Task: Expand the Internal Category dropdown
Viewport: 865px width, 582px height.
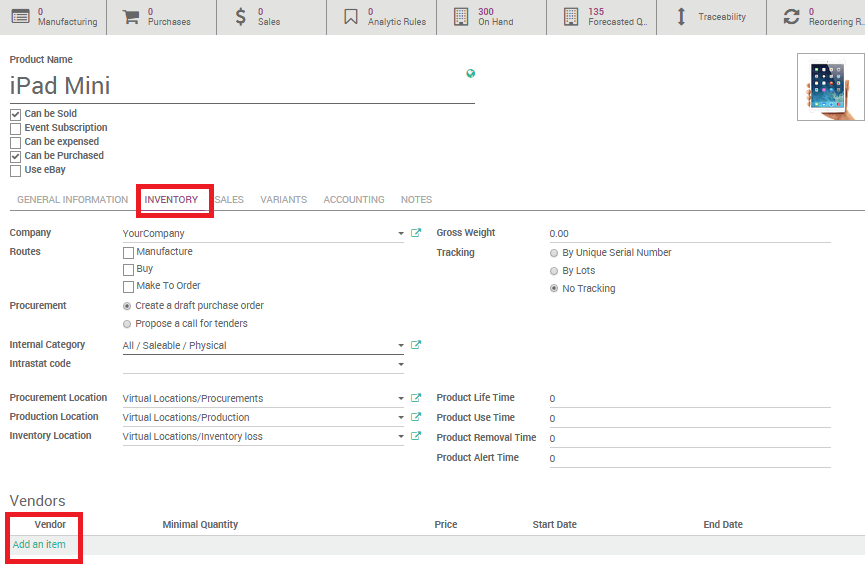Action: click(399, 344)
